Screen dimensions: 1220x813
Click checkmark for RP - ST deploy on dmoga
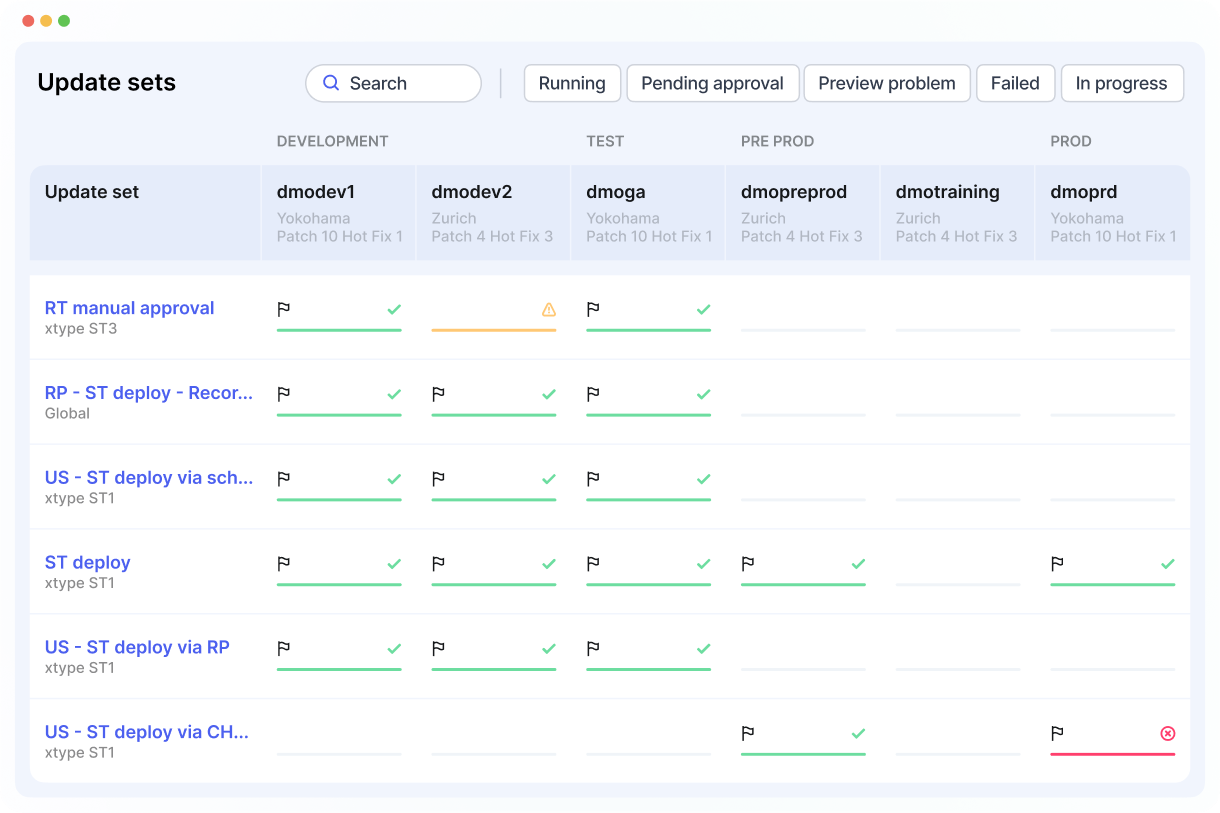pyautogui.click(x=704, y=394)
